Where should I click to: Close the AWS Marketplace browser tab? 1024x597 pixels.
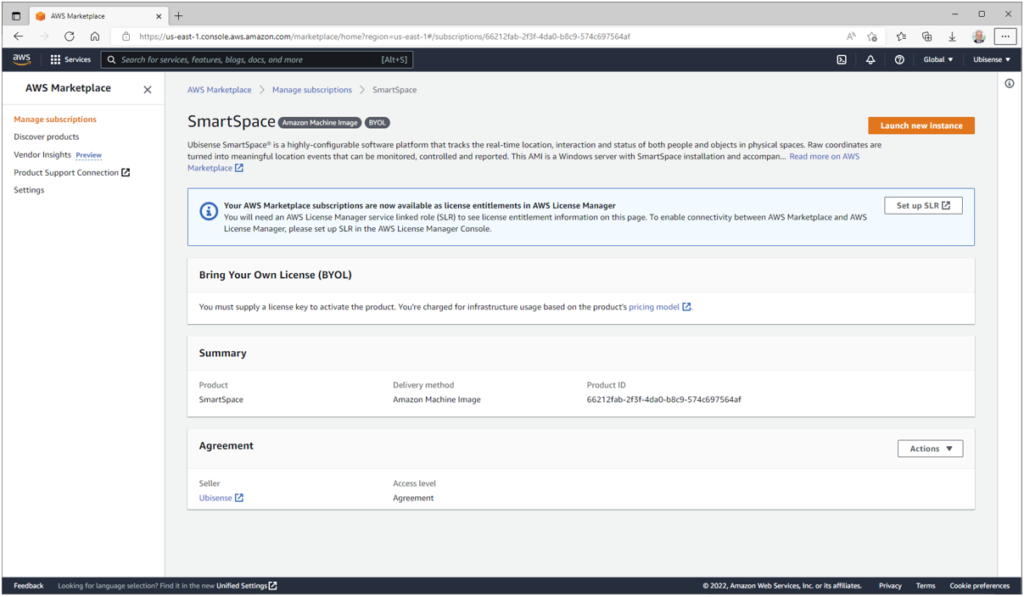click(159, 16)
